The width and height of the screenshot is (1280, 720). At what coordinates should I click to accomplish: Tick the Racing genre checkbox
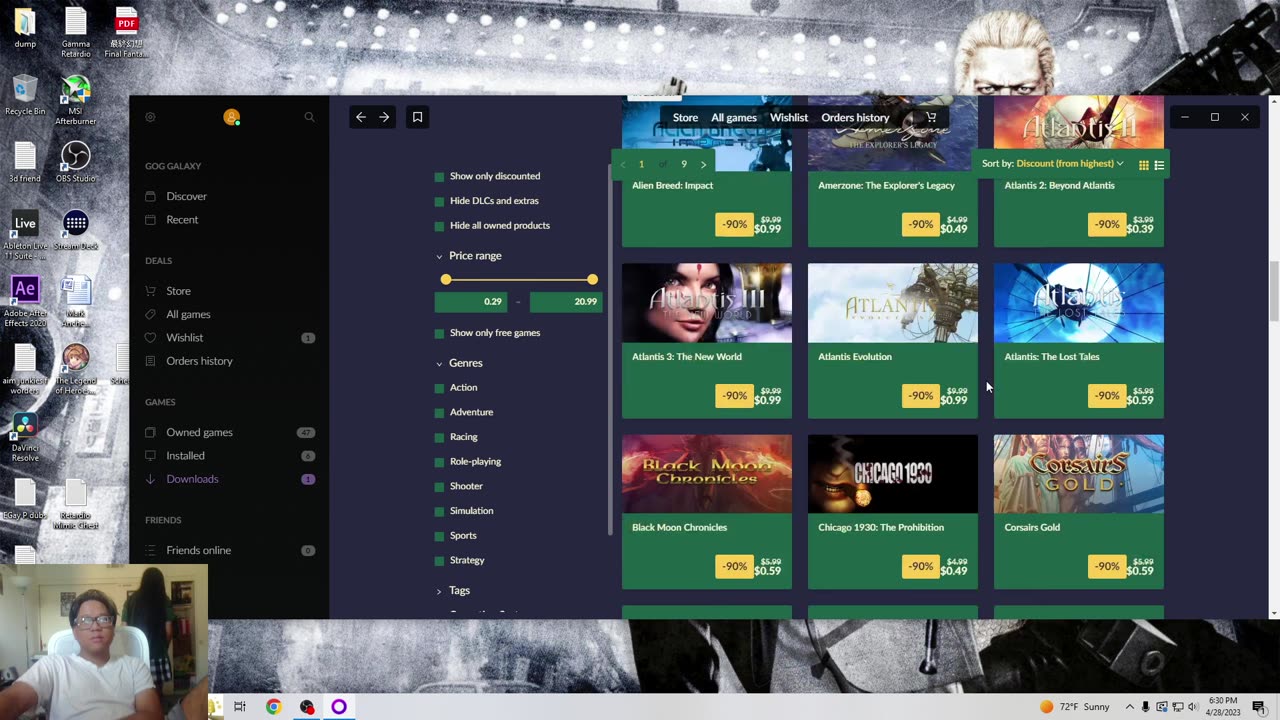(439, 437)
